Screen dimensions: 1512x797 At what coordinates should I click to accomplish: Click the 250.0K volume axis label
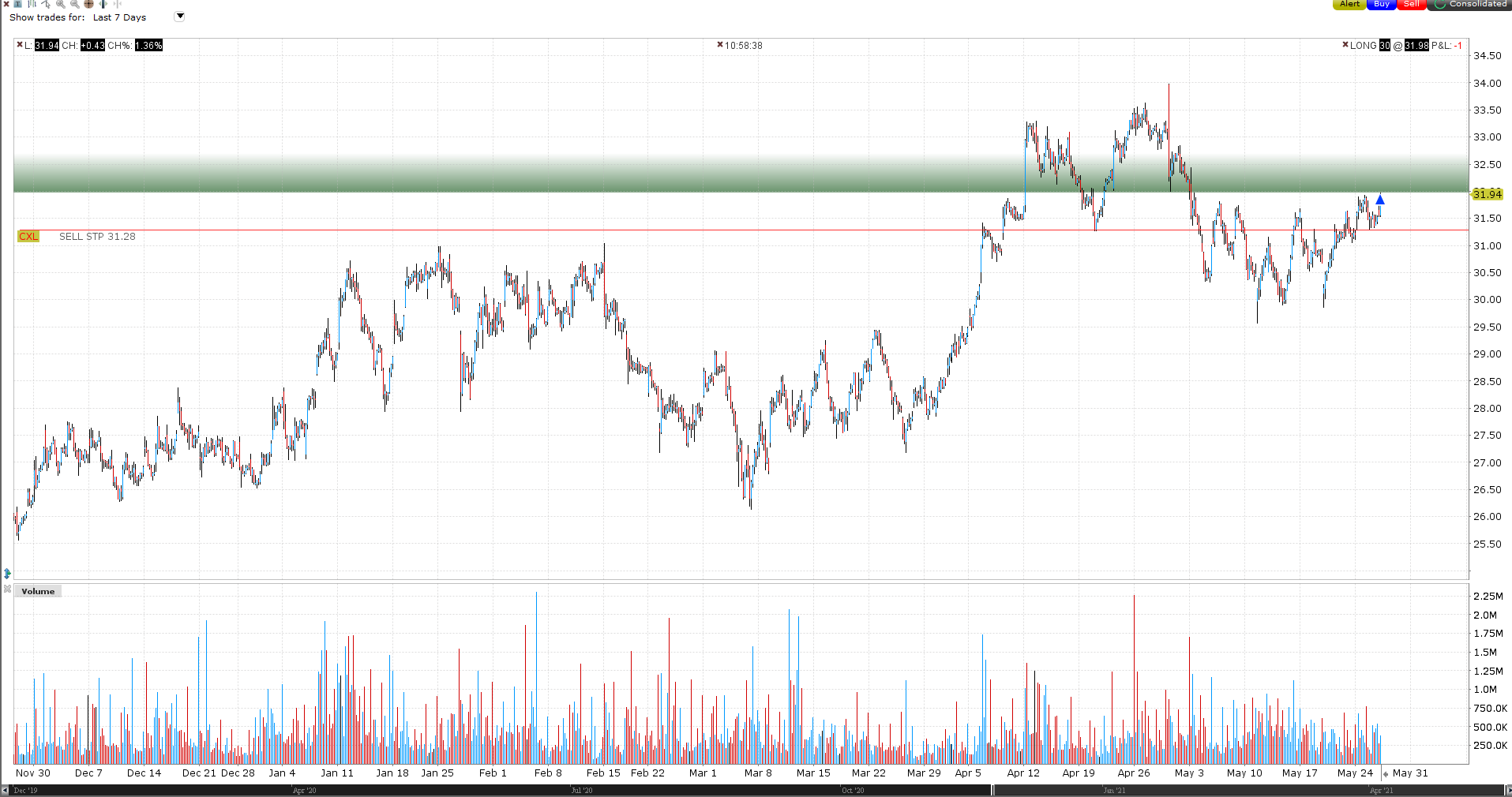(x=1491, y=745)
